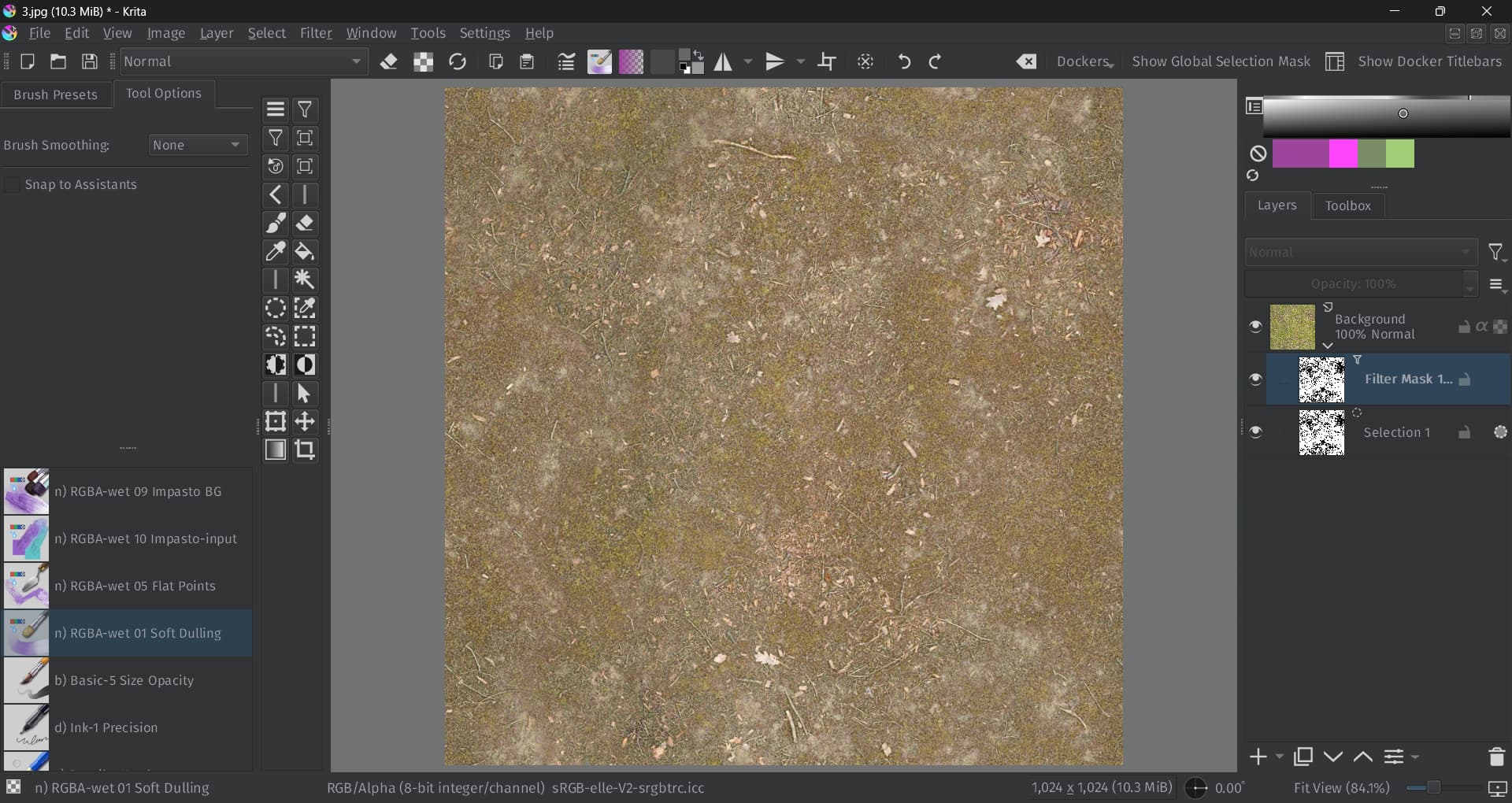Select the Freehand Brush tool
The image size is (1512, 803).
pyautogui.click(x=275, y=224)
